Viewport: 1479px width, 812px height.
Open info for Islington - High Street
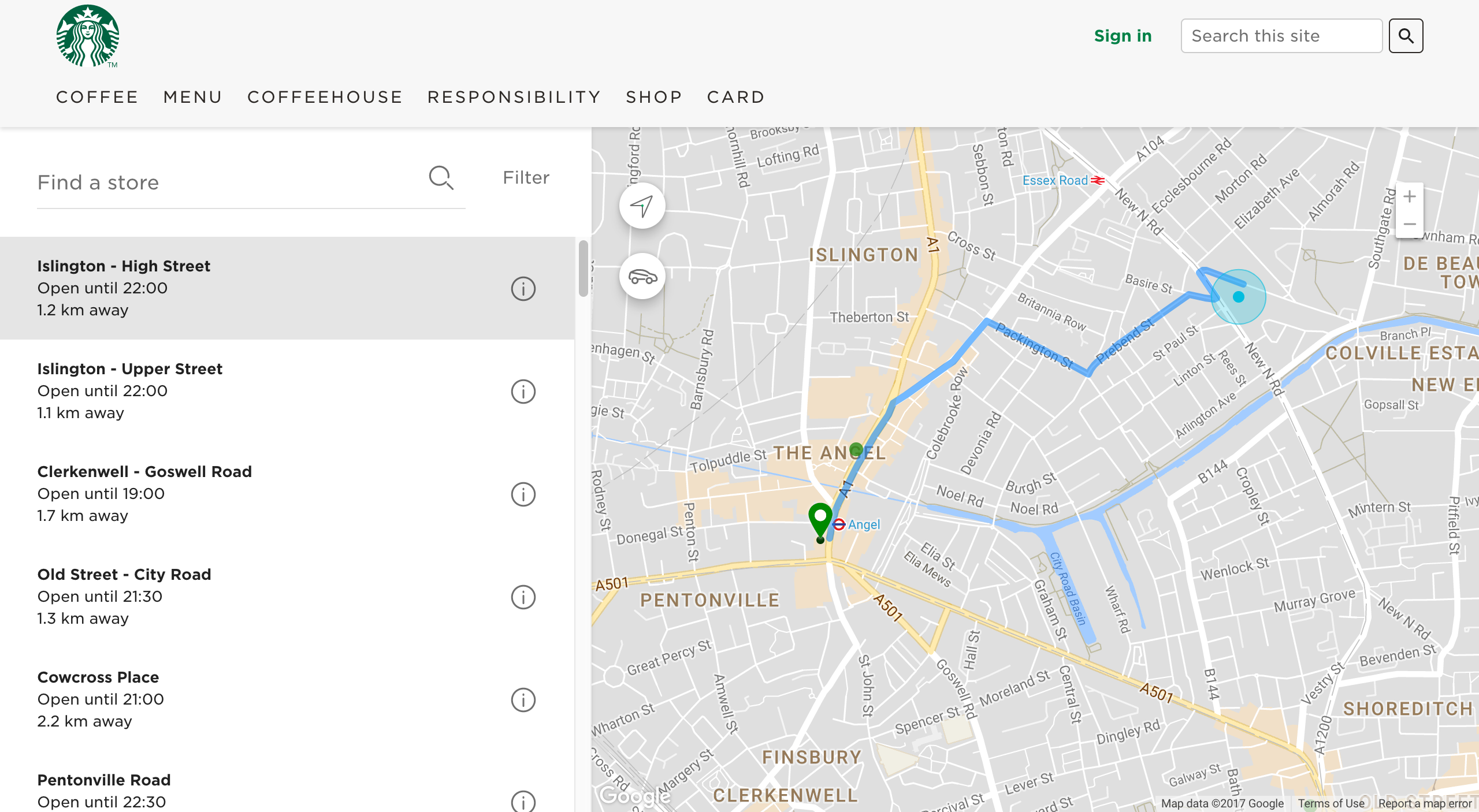[x=523, y=288]
